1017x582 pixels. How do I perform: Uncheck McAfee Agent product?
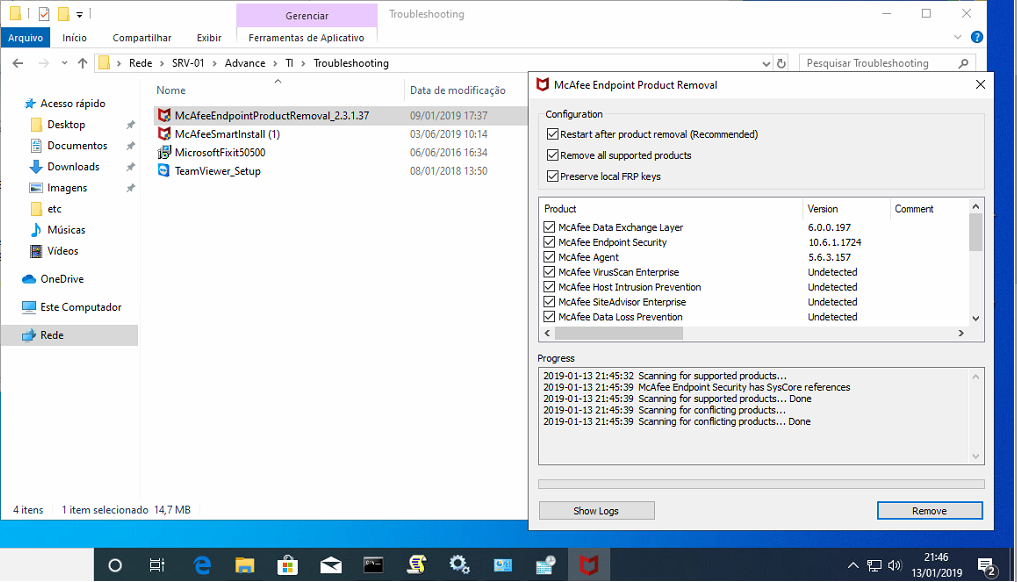coord(549,257)
